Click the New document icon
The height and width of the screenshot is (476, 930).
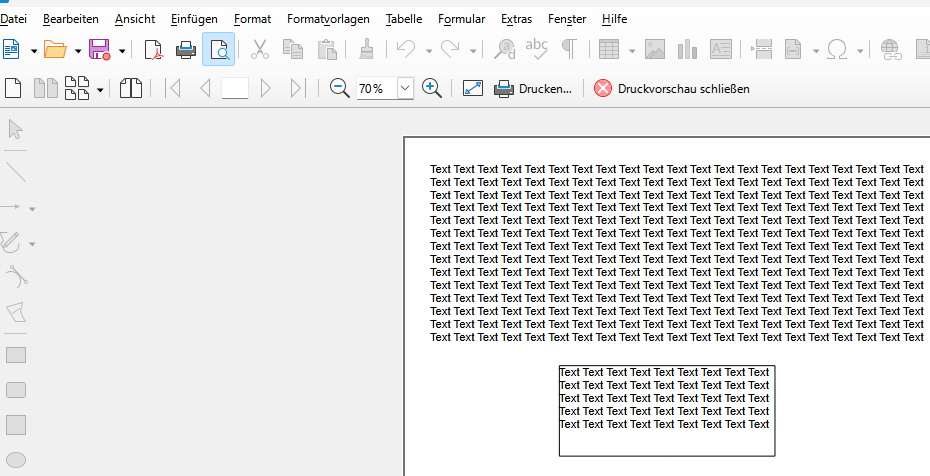[11, 50]
